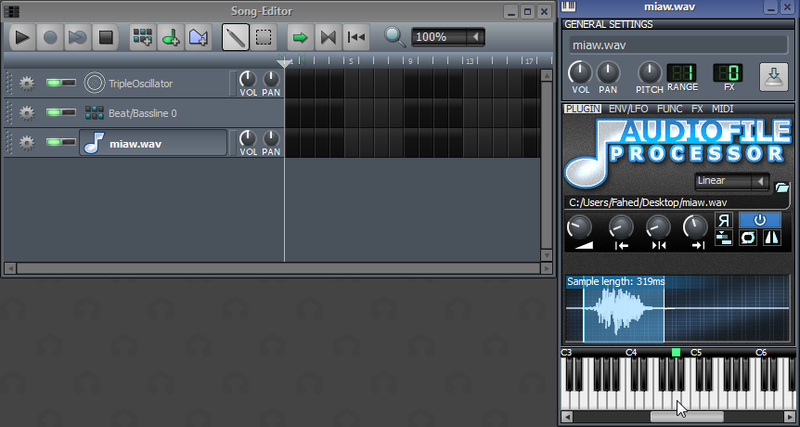Click the sample start point knob

tap(621, 227)
